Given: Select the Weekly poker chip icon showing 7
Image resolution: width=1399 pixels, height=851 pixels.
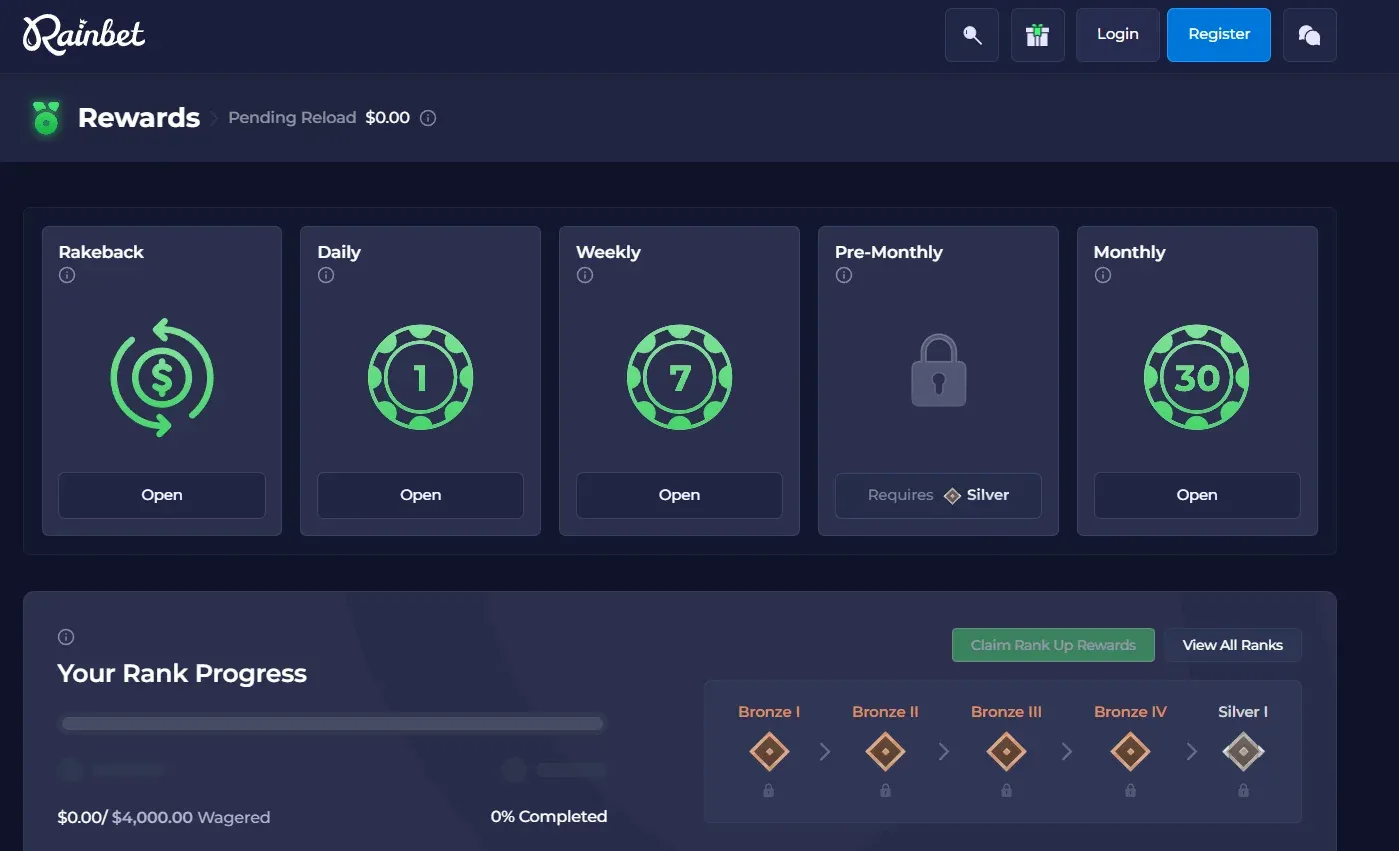Looking at the screenshot, I should coord(679,377).
